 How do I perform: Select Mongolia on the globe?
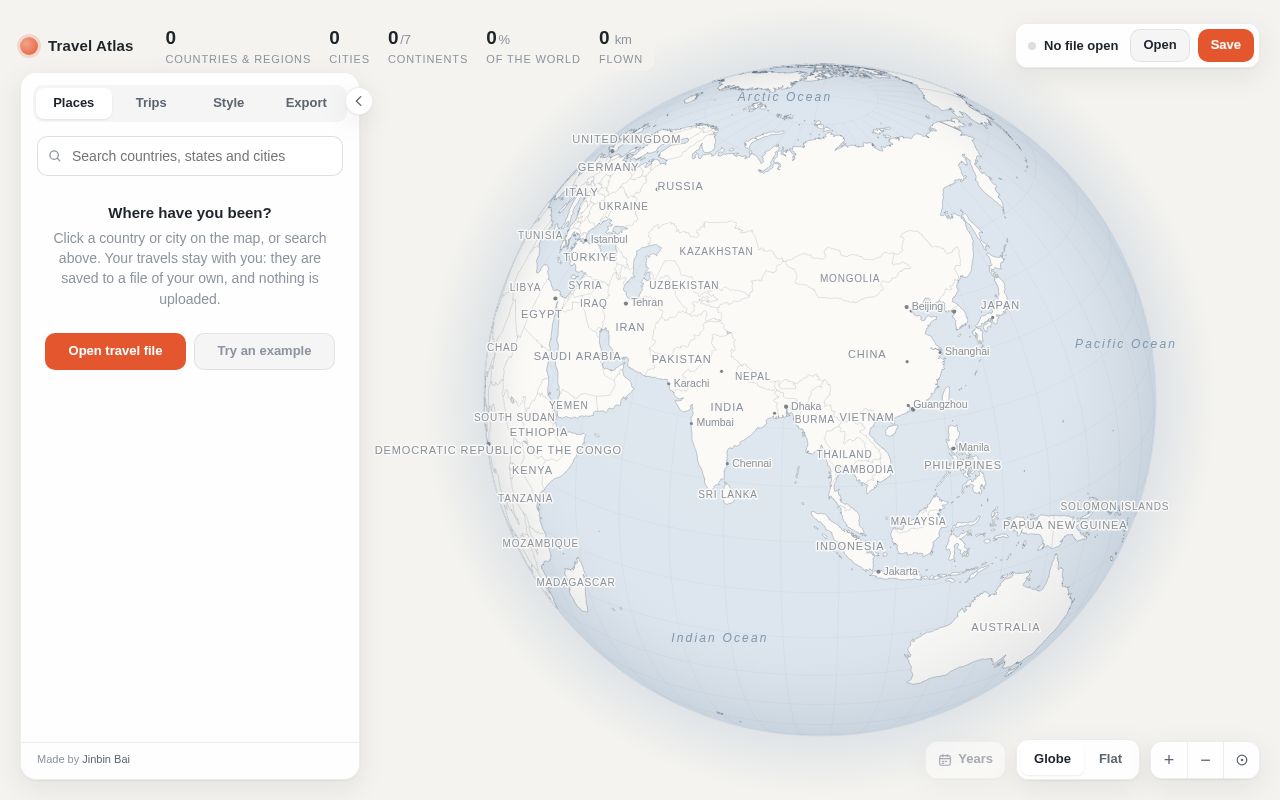click(850, 279)
